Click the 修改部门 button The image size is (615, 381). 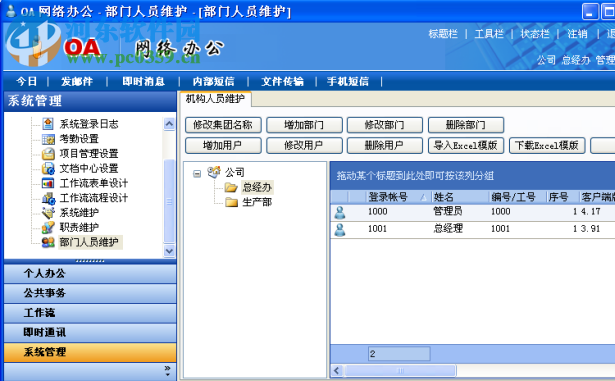tap(385, 125)
